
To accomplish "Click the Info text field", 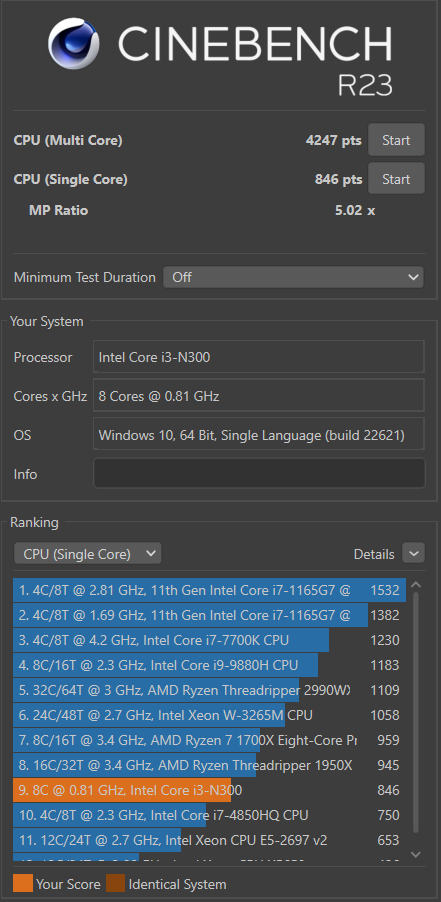I will pyautogui.click(x=259, y=473).
